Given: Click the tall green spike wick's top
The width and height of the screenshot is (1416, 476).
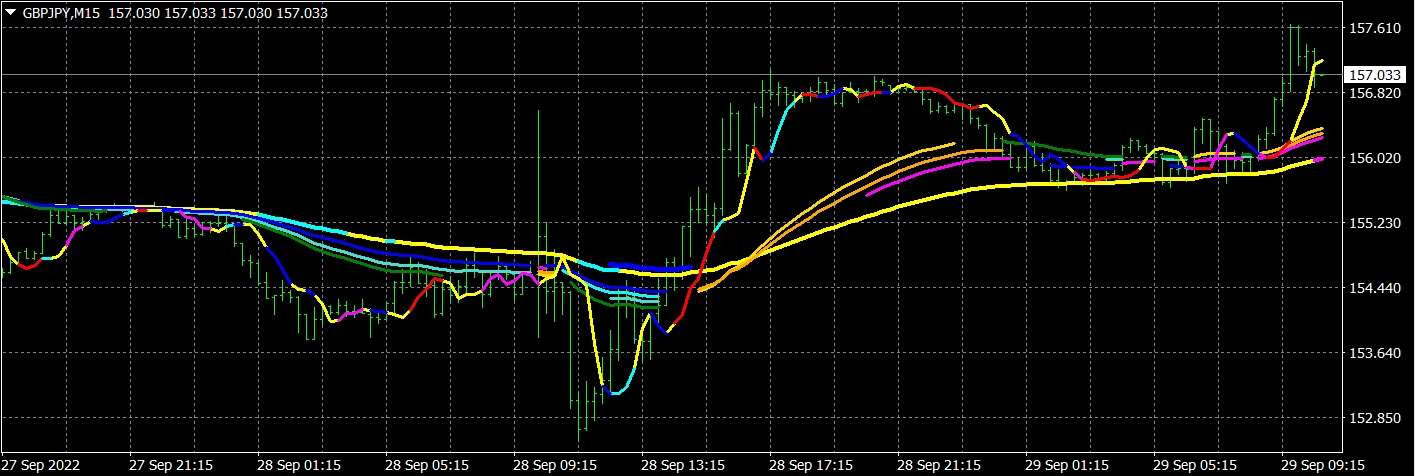Looking at the screenshot, I should [539, 112].
